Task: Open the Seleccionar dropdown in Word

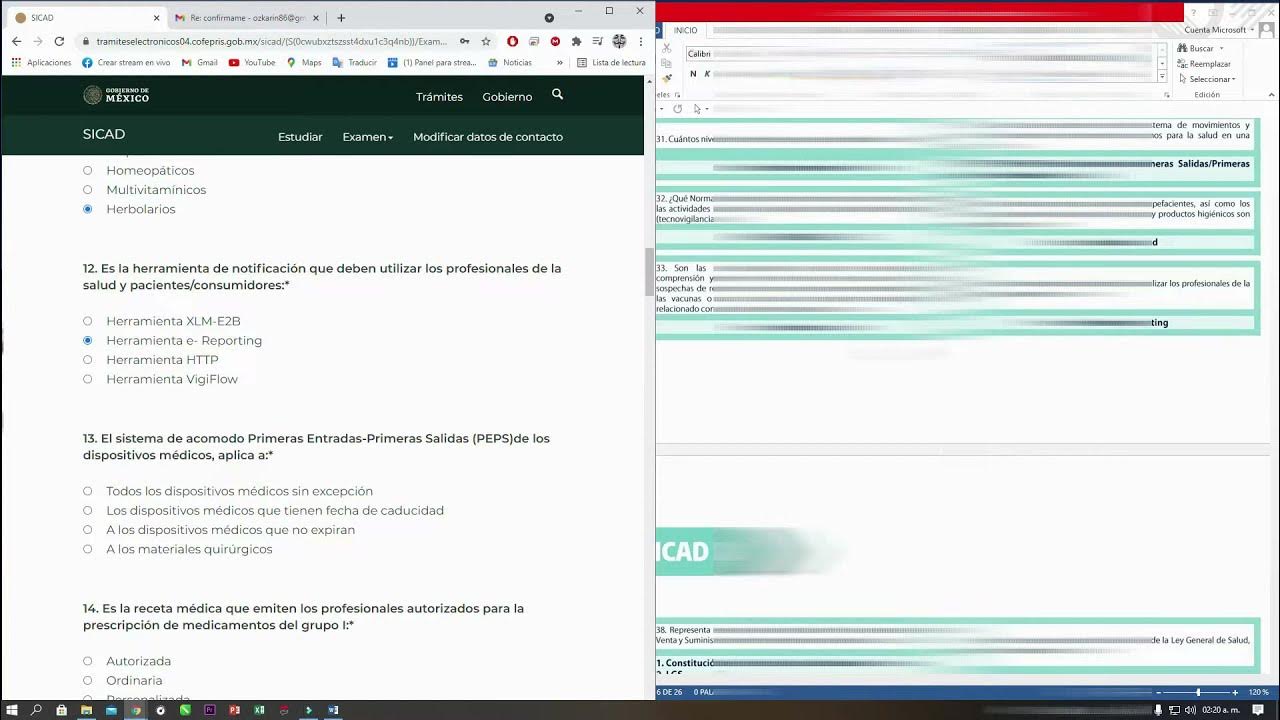Action: [1207, 79]
